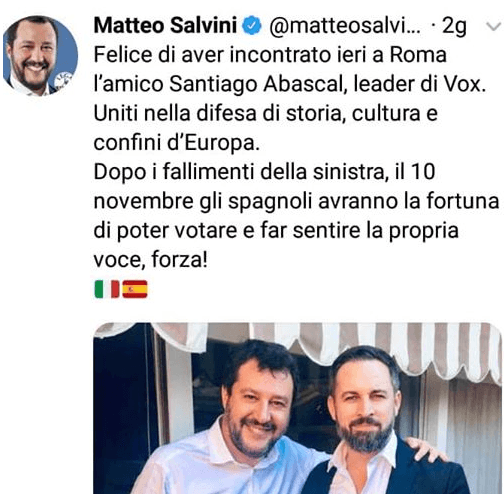
Task: Open the attached photo below the tweet
Action: click(297, 408)
